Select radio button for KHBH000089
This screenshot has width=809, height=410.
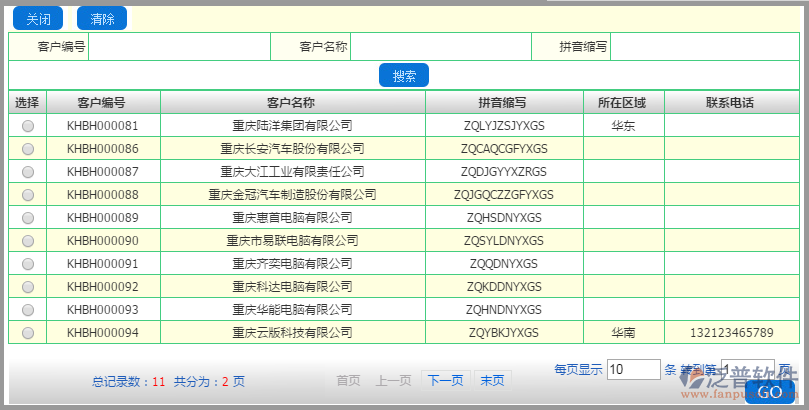click(x=28, y=218)
